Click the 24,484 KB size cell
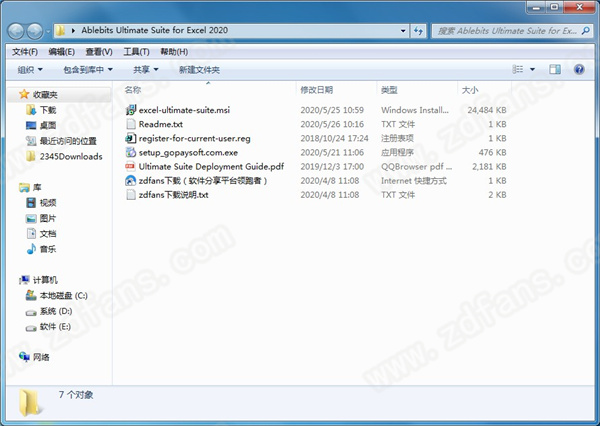This screenshot has height=426, width=600. tap(487, 110)
